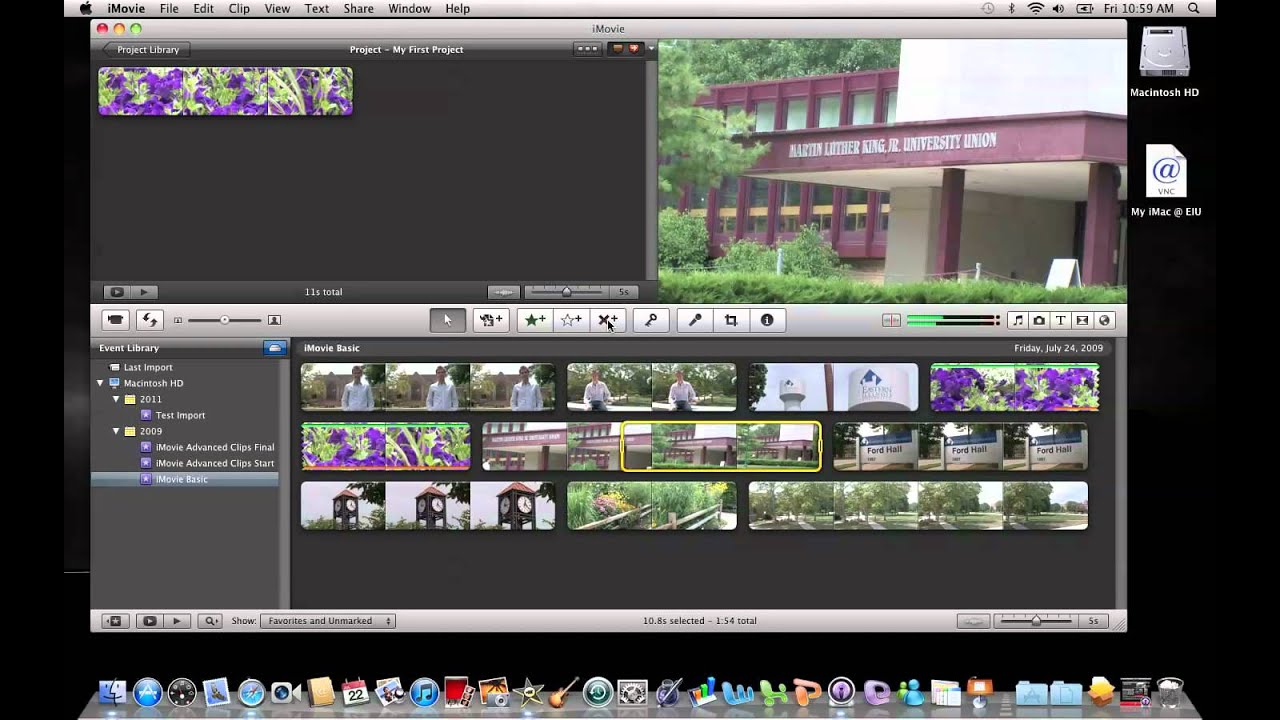Play selected events from beginning
Image resolution: width=1280 pixels, height=720 pixels.
point(176,621)
